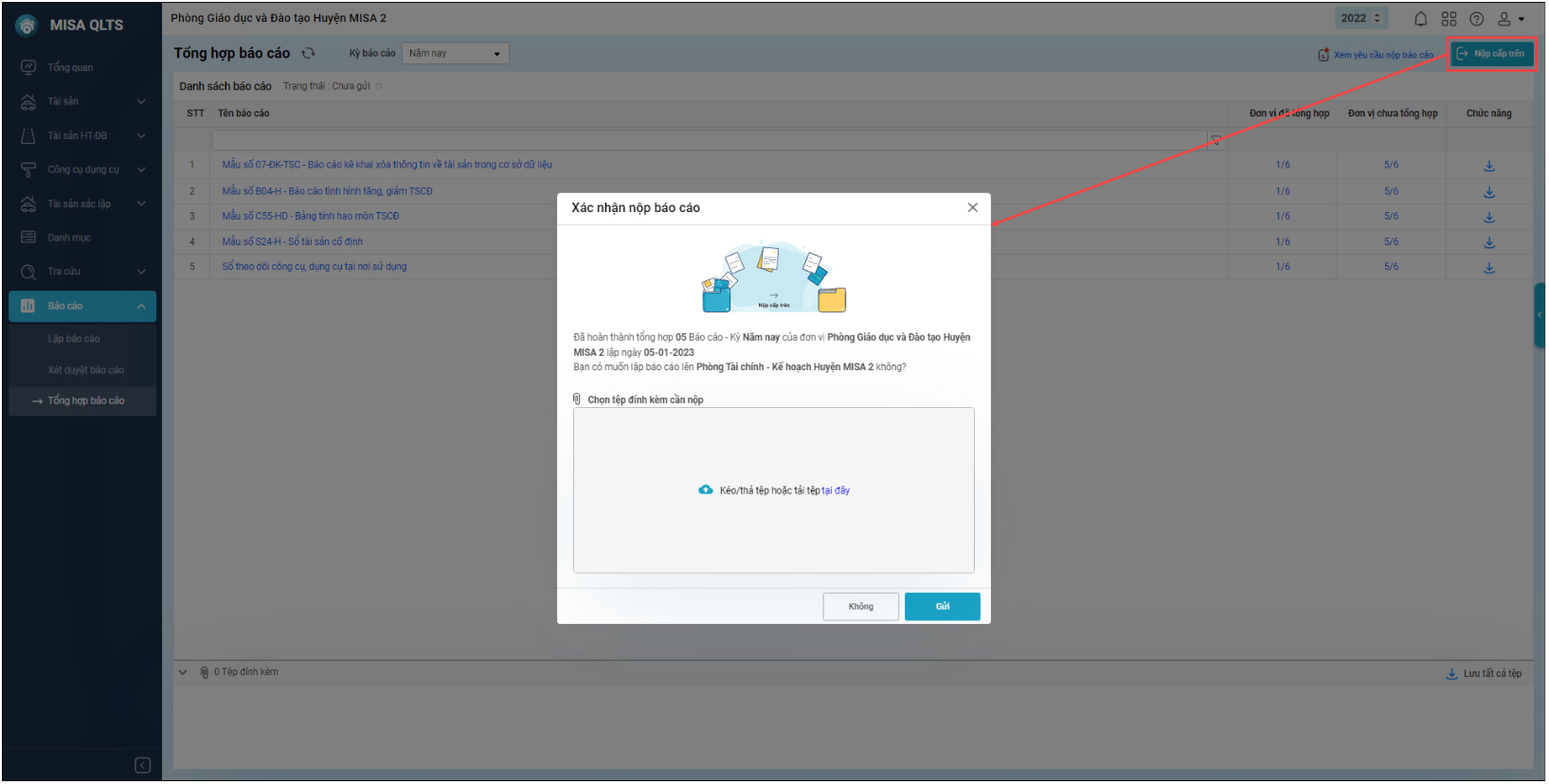Click the Công cụ dụng cụ icon

pyautogui.click(x=28, y=169)
